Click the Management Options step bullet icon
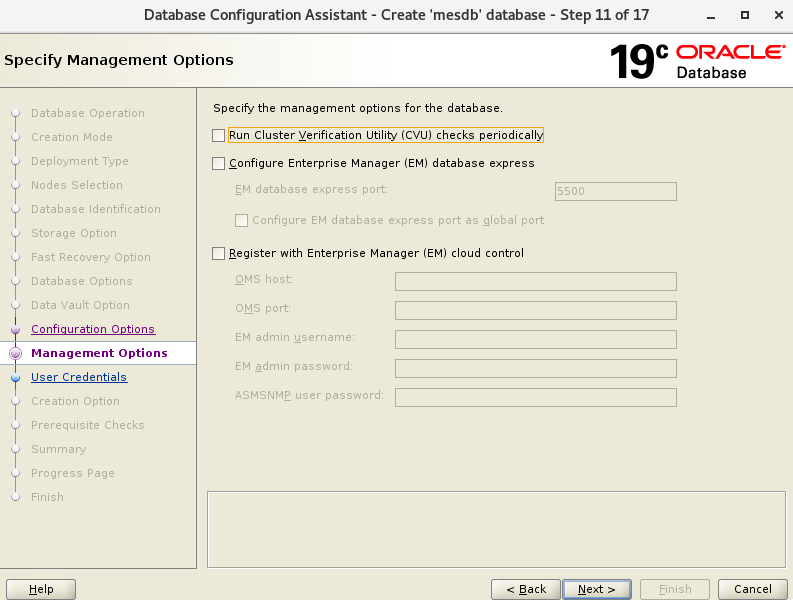The height and width of the screenshot is (600, 793). 15,354
